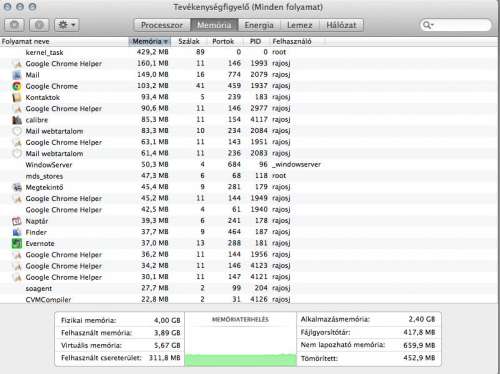Click the Naptár calendar icon
The height and width of the screenshot is (374, 500).
tap(17, 221)
